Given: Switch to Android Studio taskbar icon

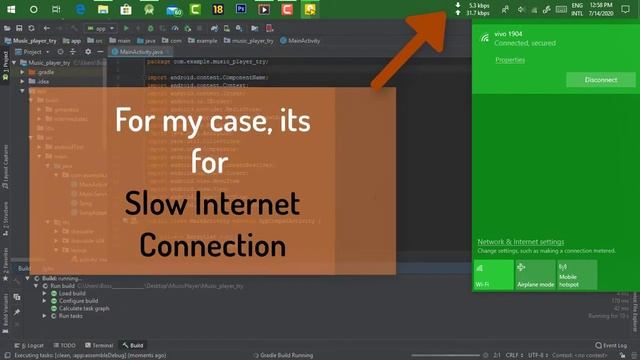Looking at the screenshot, I should tap(149, 9).
